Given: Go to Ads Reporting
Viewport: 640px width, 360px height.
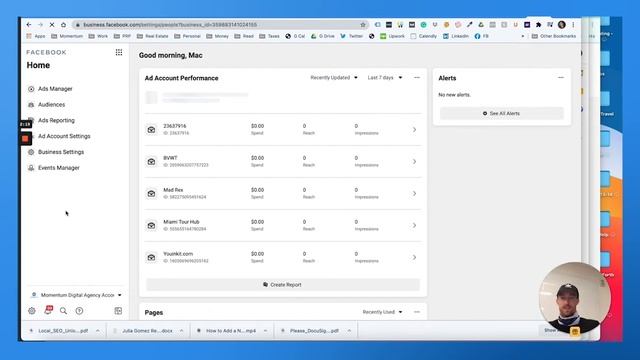Looking at the screenshot, I should tap(56, 120).
